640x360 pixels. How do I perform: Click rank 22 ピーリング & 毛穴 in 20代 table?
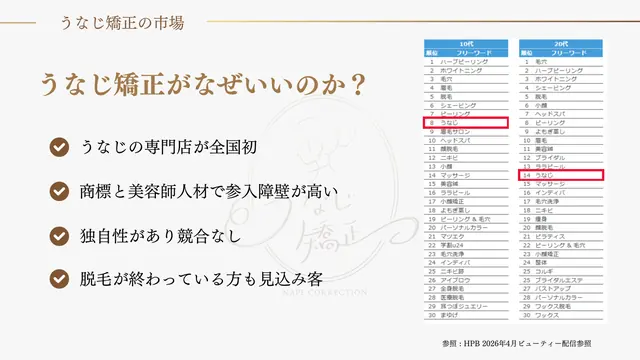coord(561,245)
